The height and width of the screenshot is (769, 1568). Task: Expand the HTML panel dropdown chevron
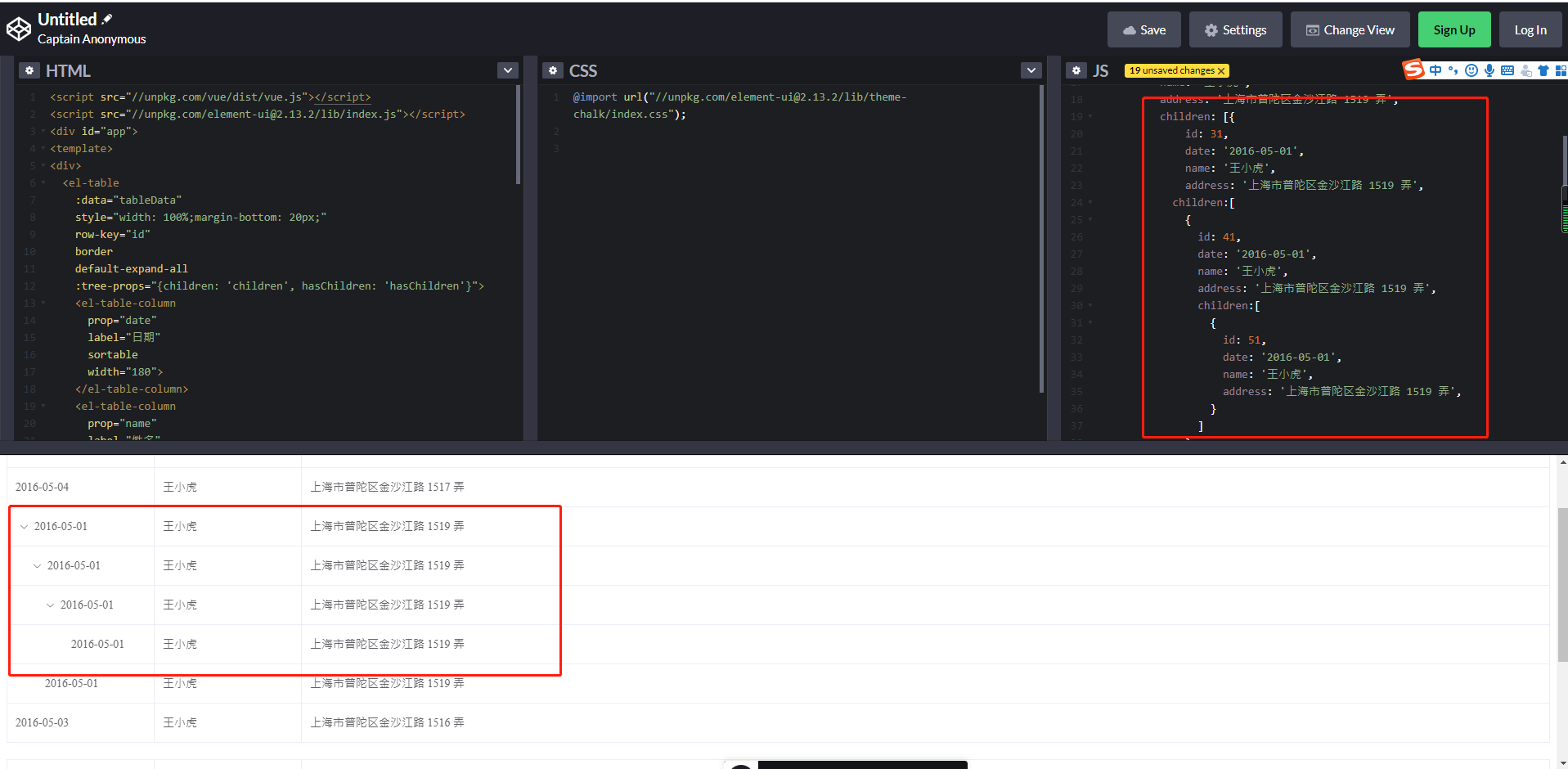(508, 70)
